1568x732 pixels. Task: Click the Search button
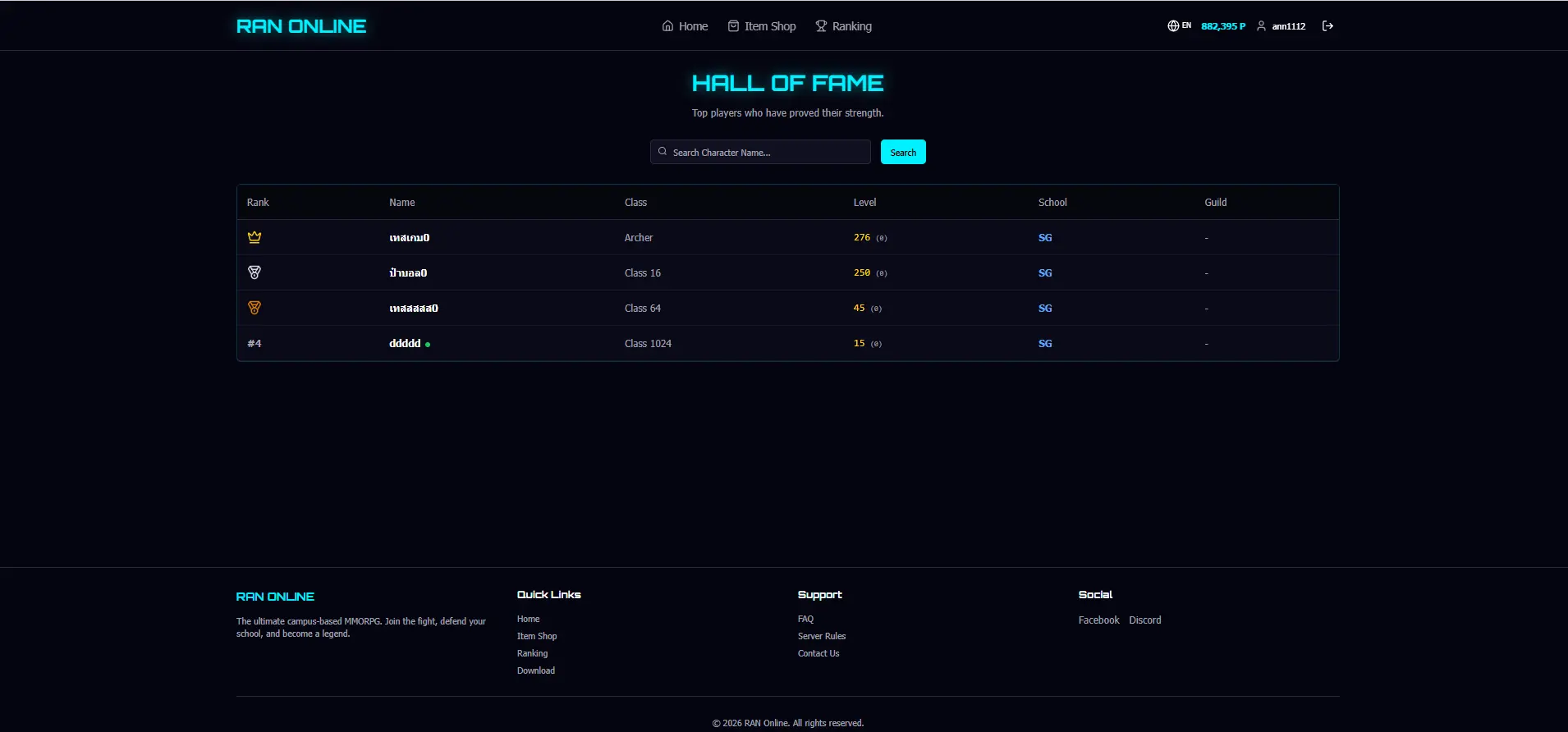pyautogui.click(x=903, y=152)
